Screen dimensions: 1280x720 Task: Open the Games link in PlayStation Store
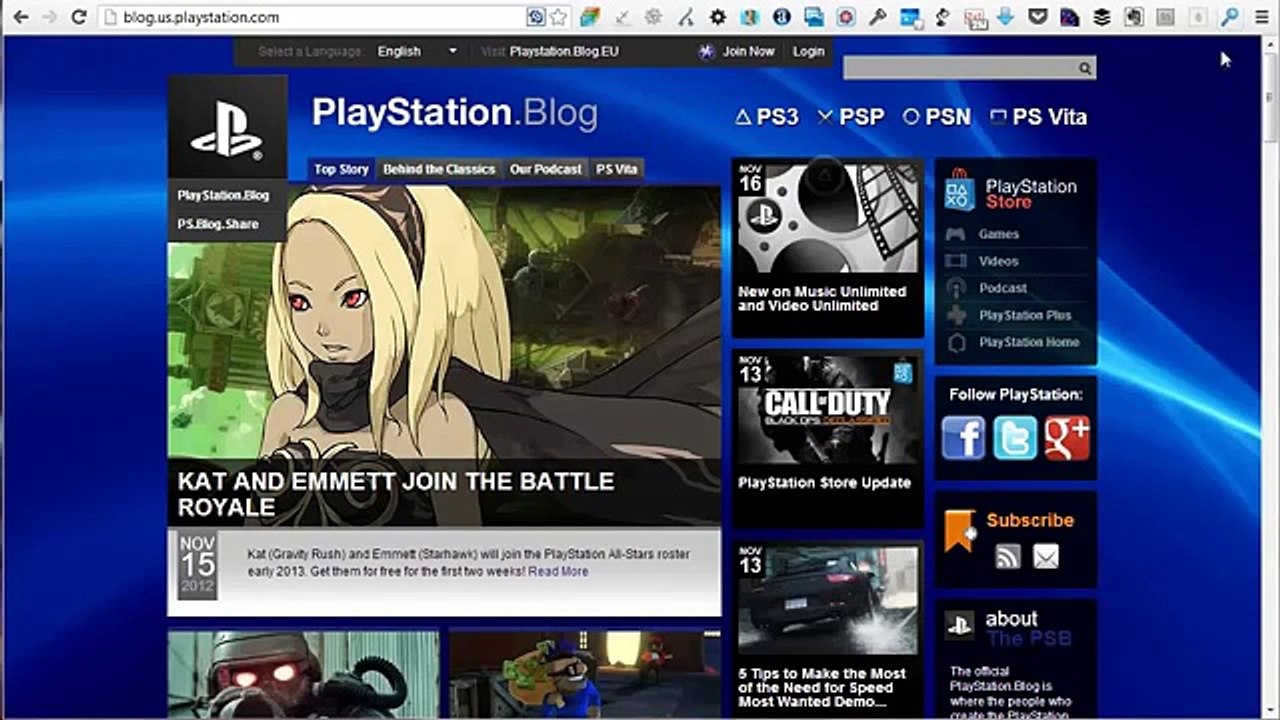point(999,234)
